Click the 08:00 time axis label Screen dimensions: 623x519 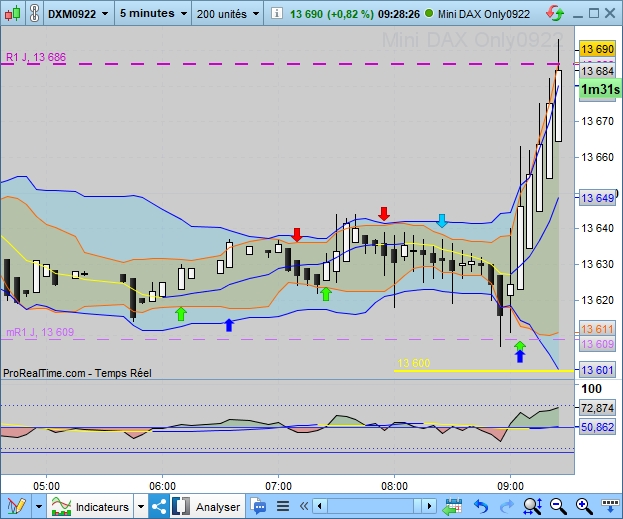click(394, 486)
